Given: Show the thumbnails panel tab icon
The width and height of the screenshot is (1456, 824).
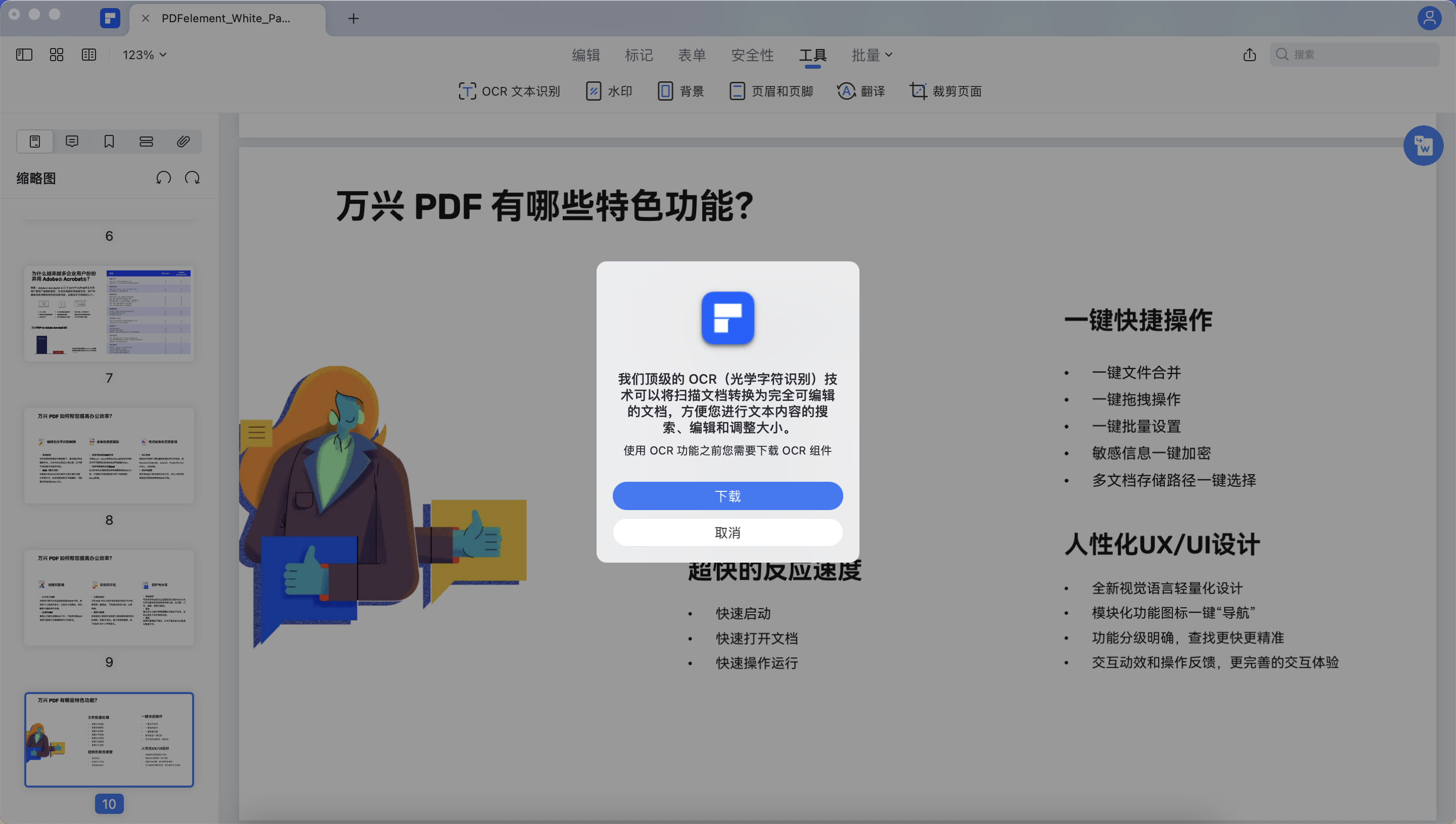Looking at the screenshot, I should [x=35, y=142].
